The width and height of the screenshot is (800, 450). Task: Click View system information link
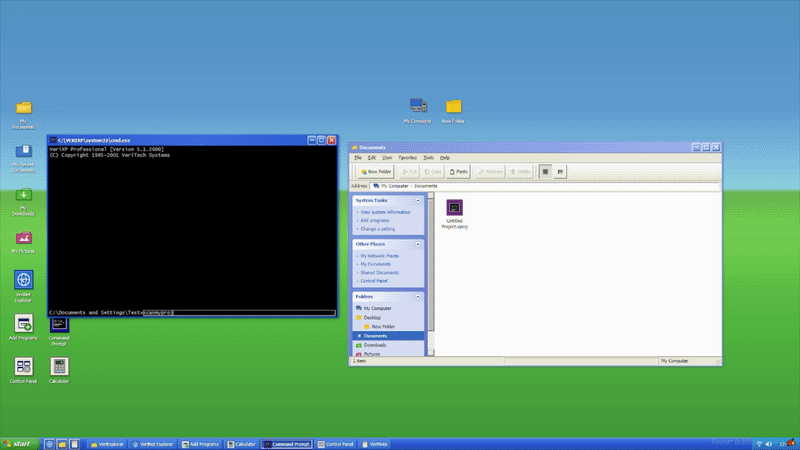click(x=385, y=212)
